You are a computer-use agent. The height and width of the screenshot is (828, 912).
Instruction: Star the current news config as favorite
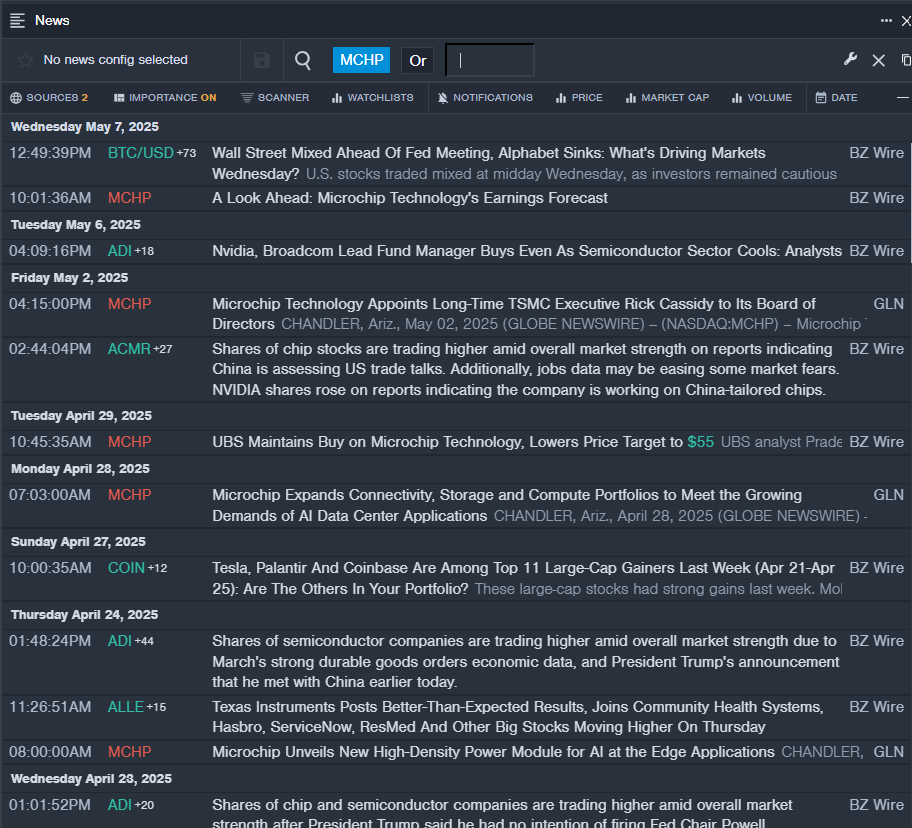[25, 60]
